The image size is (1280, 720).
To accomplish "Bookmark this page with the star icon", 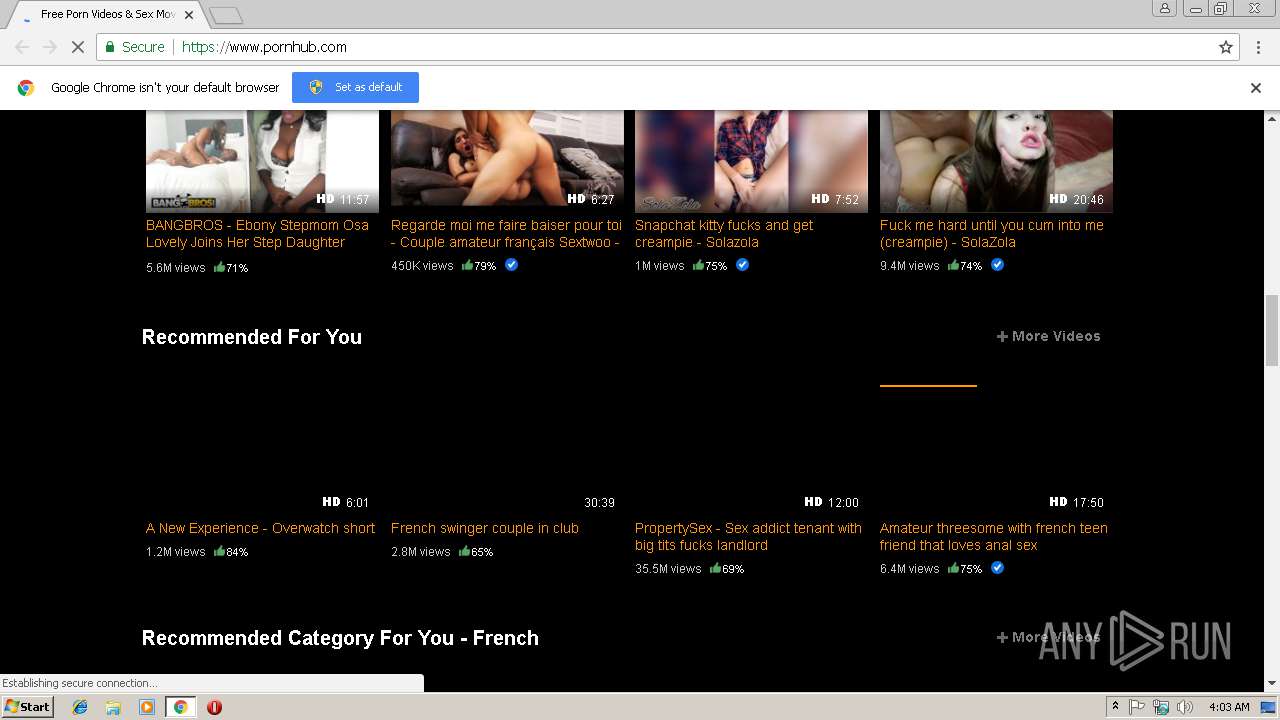I will 1226,47.
